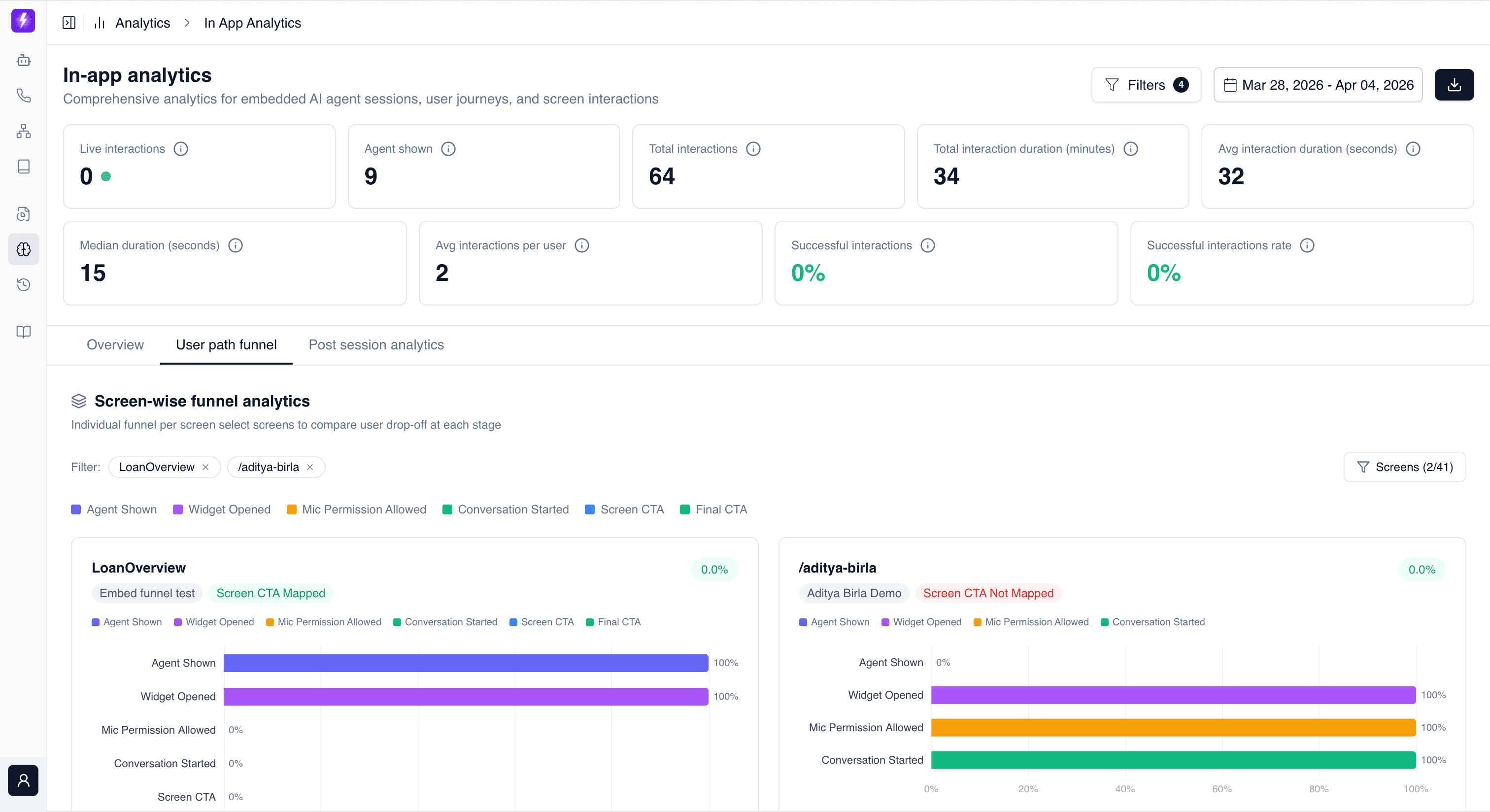Open the user profile avatar at bottom left
Viewport: 1490px width, 812px height.
tap(23, 780)
